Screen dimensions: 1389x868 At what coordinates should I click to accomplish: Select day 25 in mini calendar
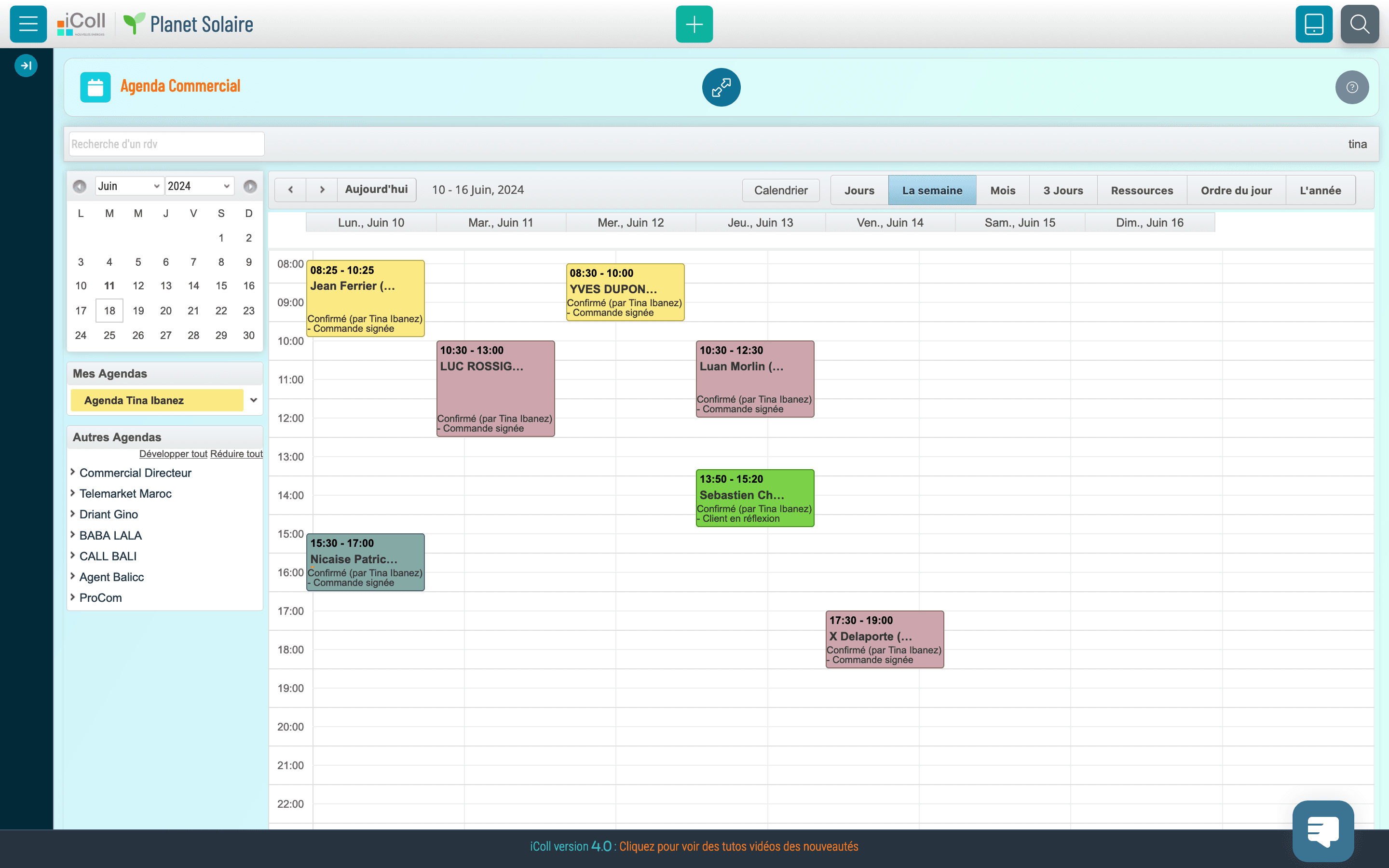[x=109, y=335]
